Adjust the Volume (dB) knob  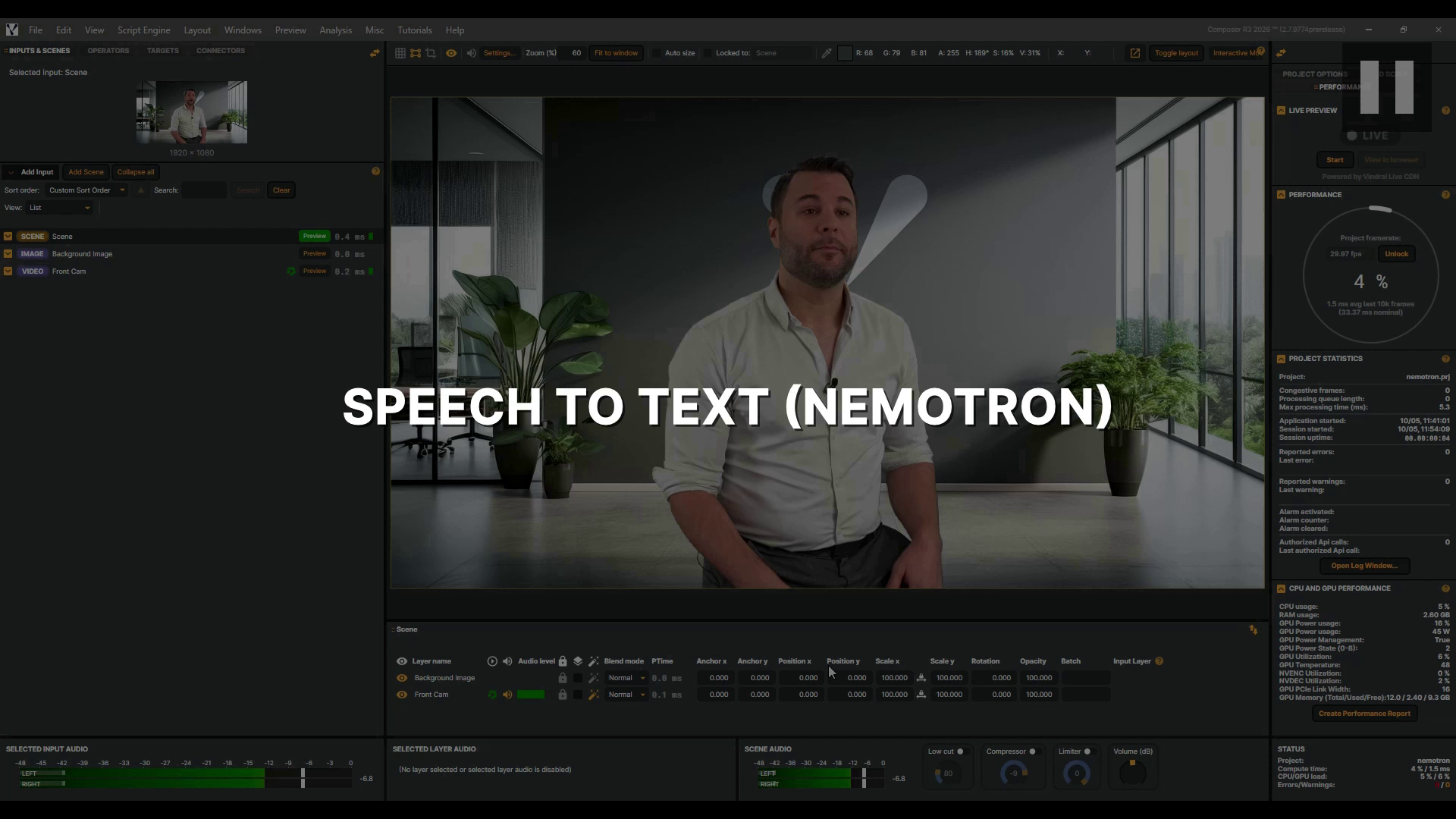click(x=1132, y=773)
